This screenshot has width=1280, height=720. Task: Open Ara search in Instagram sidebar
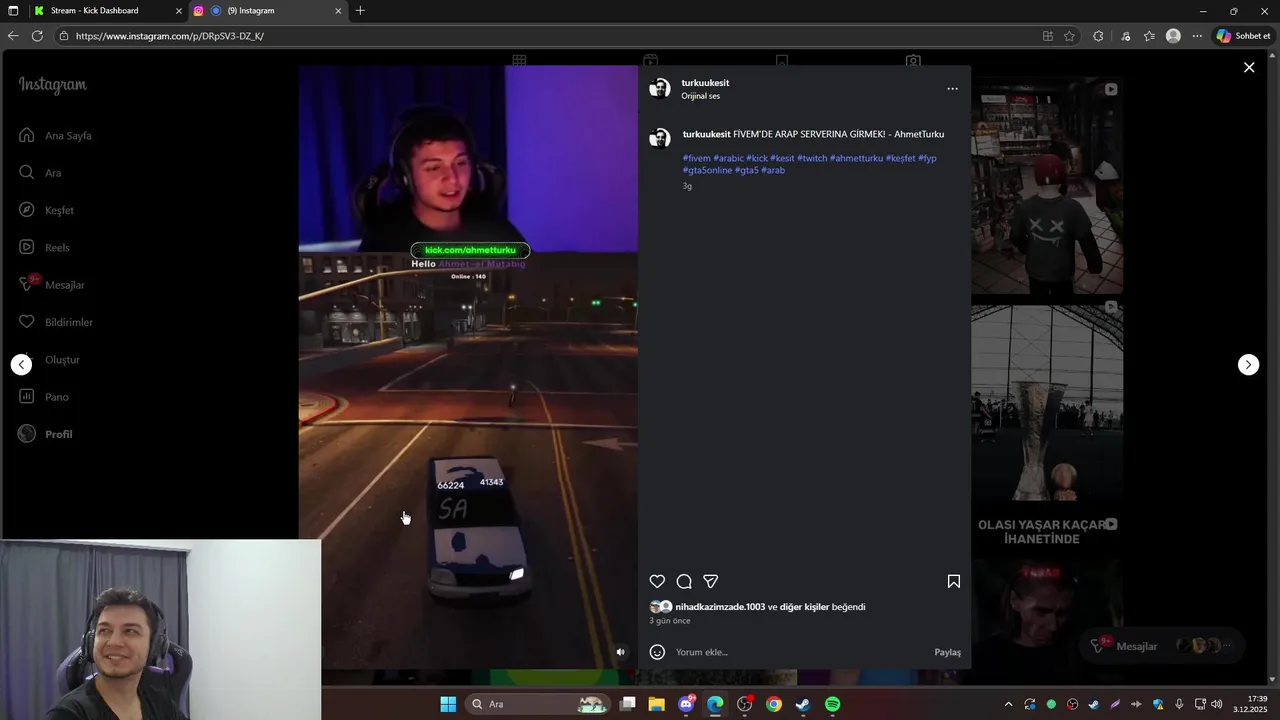[40, 173]
